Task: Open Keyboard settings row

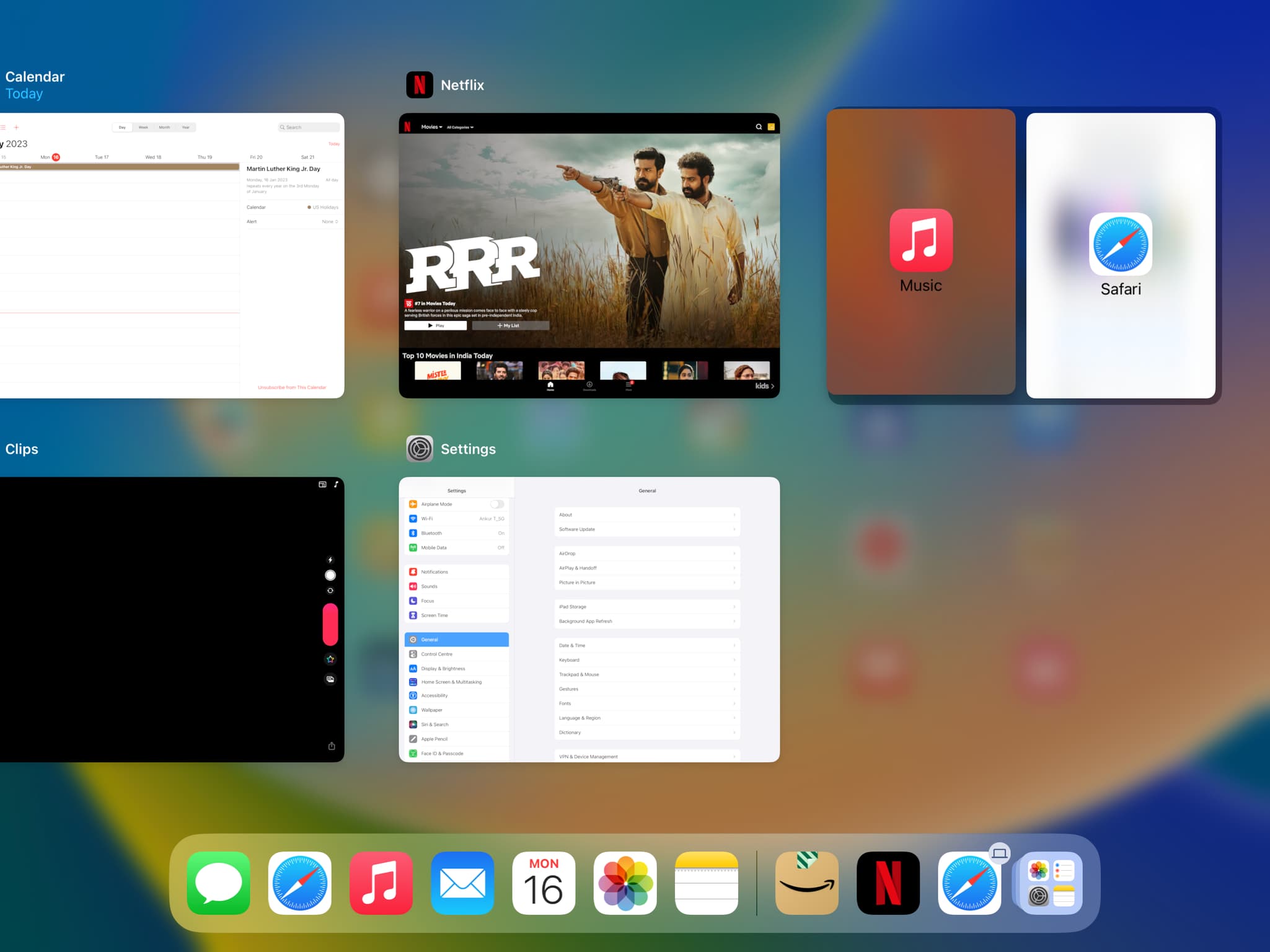Action: 647,660
